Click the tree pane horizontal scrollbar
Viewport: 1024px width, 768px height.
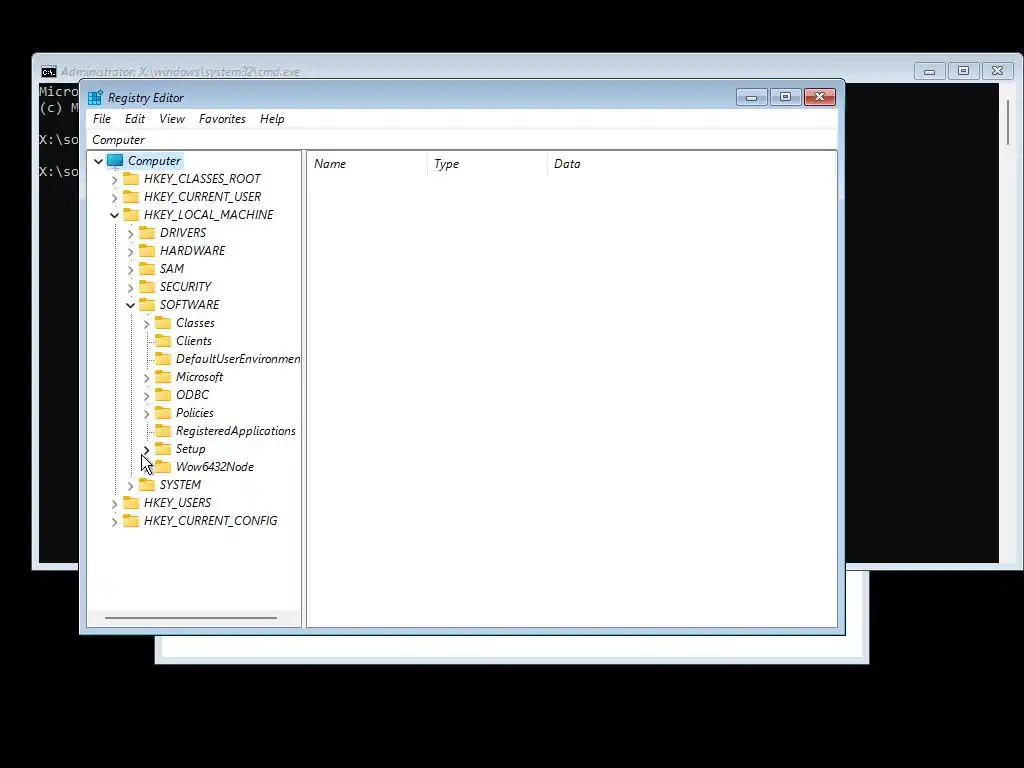(191, 617)
